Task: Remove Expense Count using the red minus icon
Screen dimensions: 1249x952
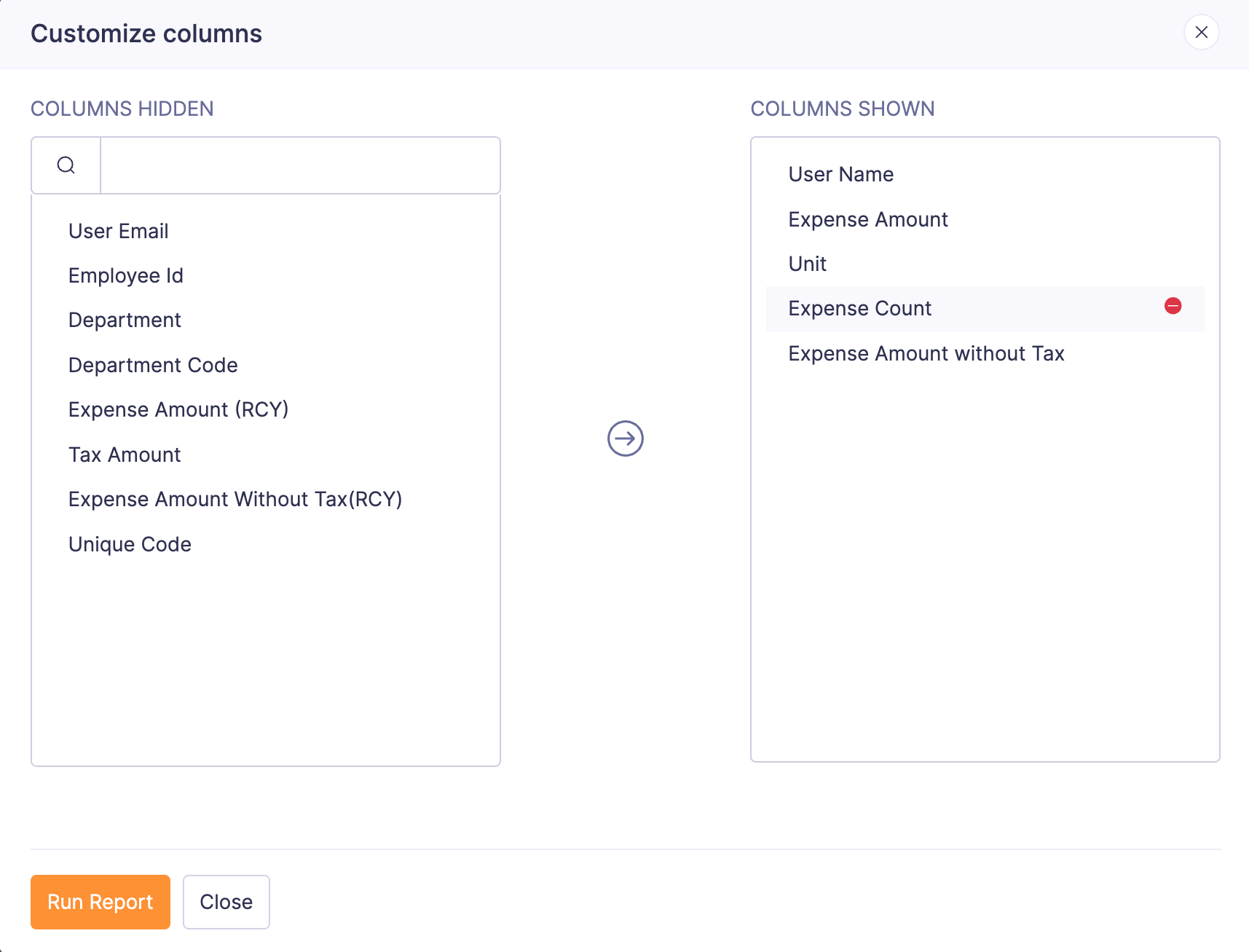Action: (x=1173, y=306)
